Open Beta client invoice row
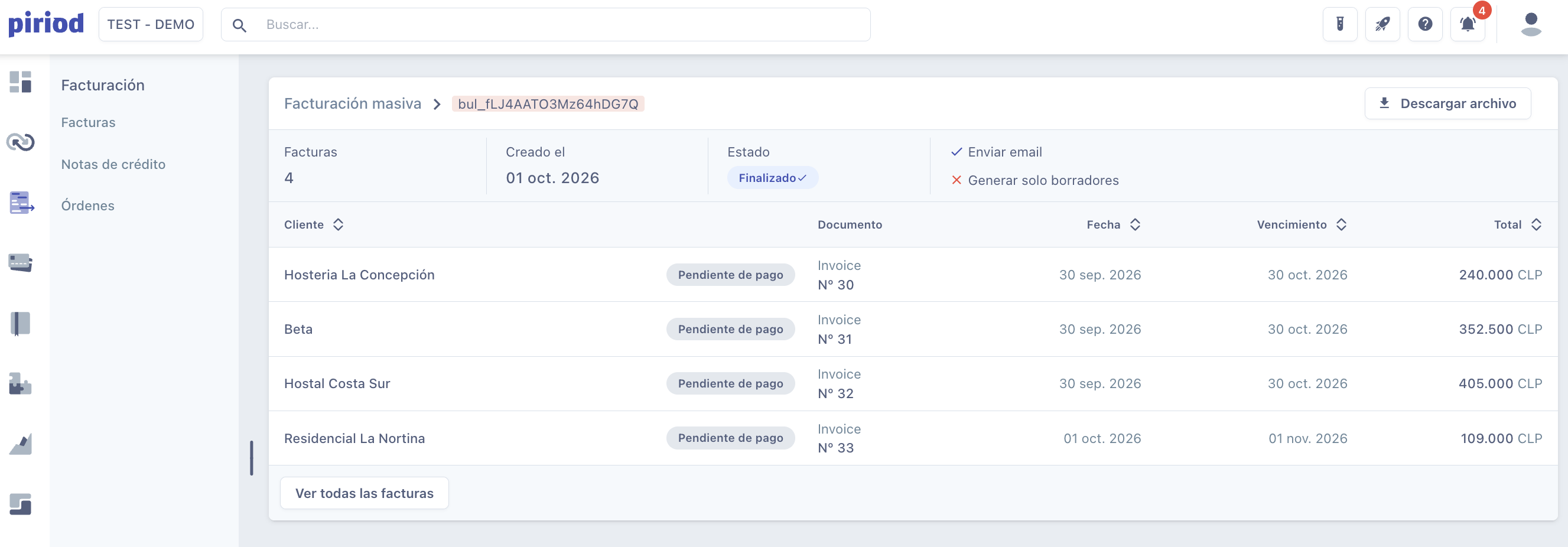The image size is (1568, 547). point(912,329)
